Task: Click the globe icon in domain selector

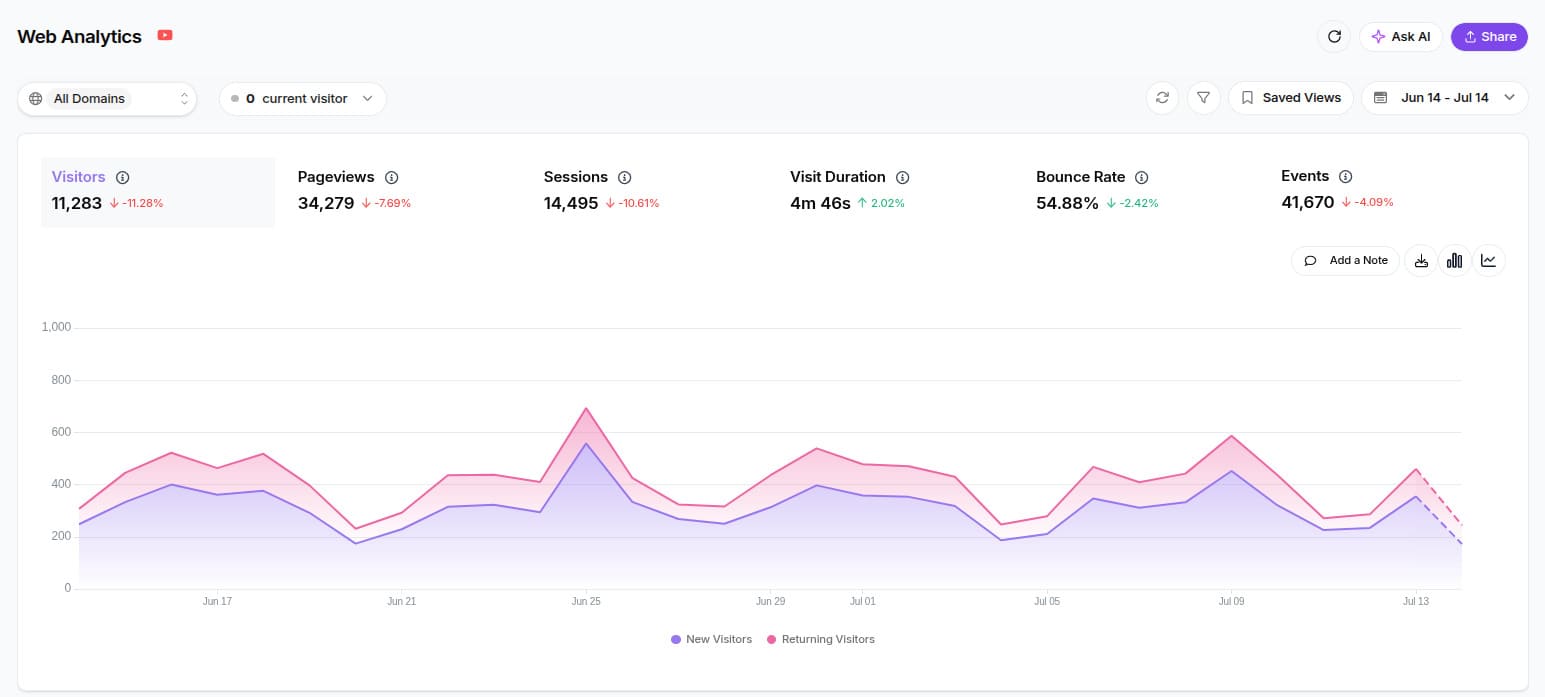Action: tap(36, 99)
